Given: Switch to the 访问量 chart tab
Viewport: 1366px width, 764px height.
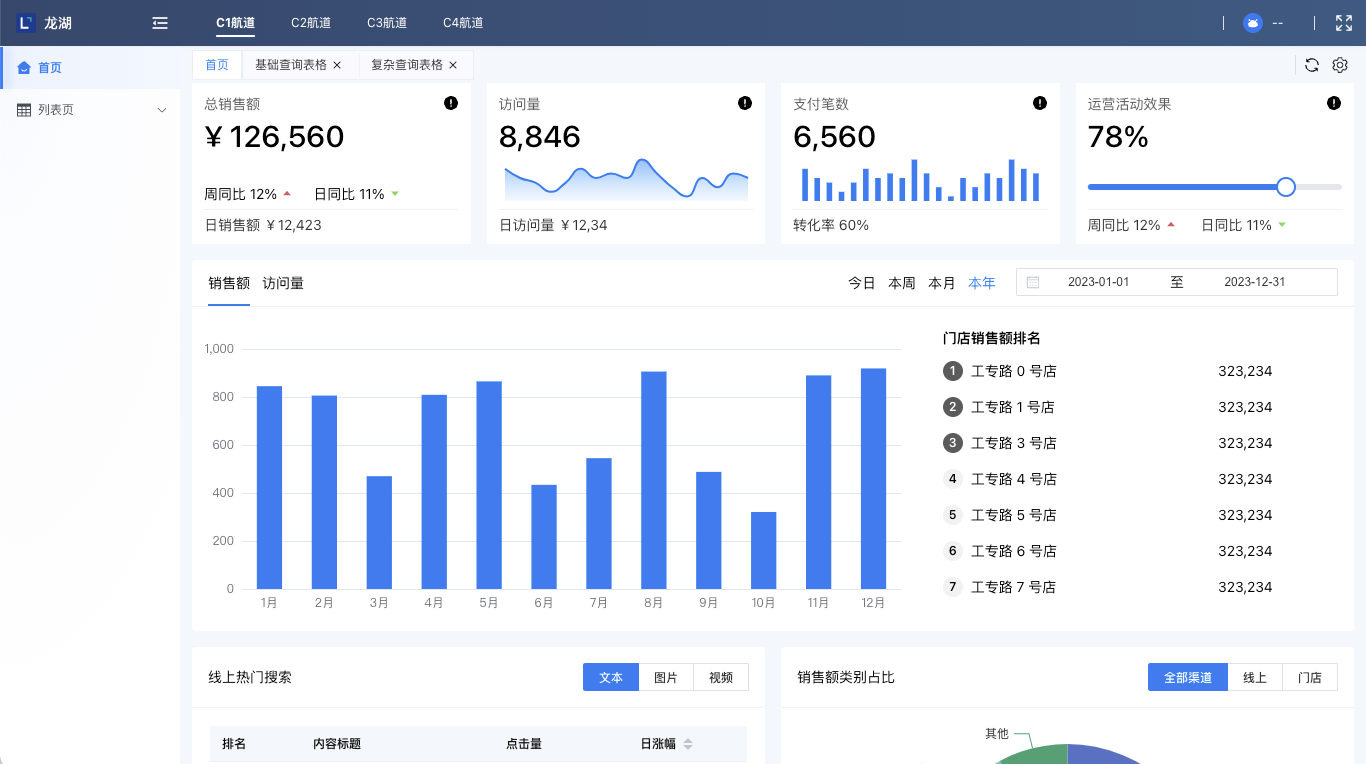Looking at the screenshot, I should (x=283, y=283).
